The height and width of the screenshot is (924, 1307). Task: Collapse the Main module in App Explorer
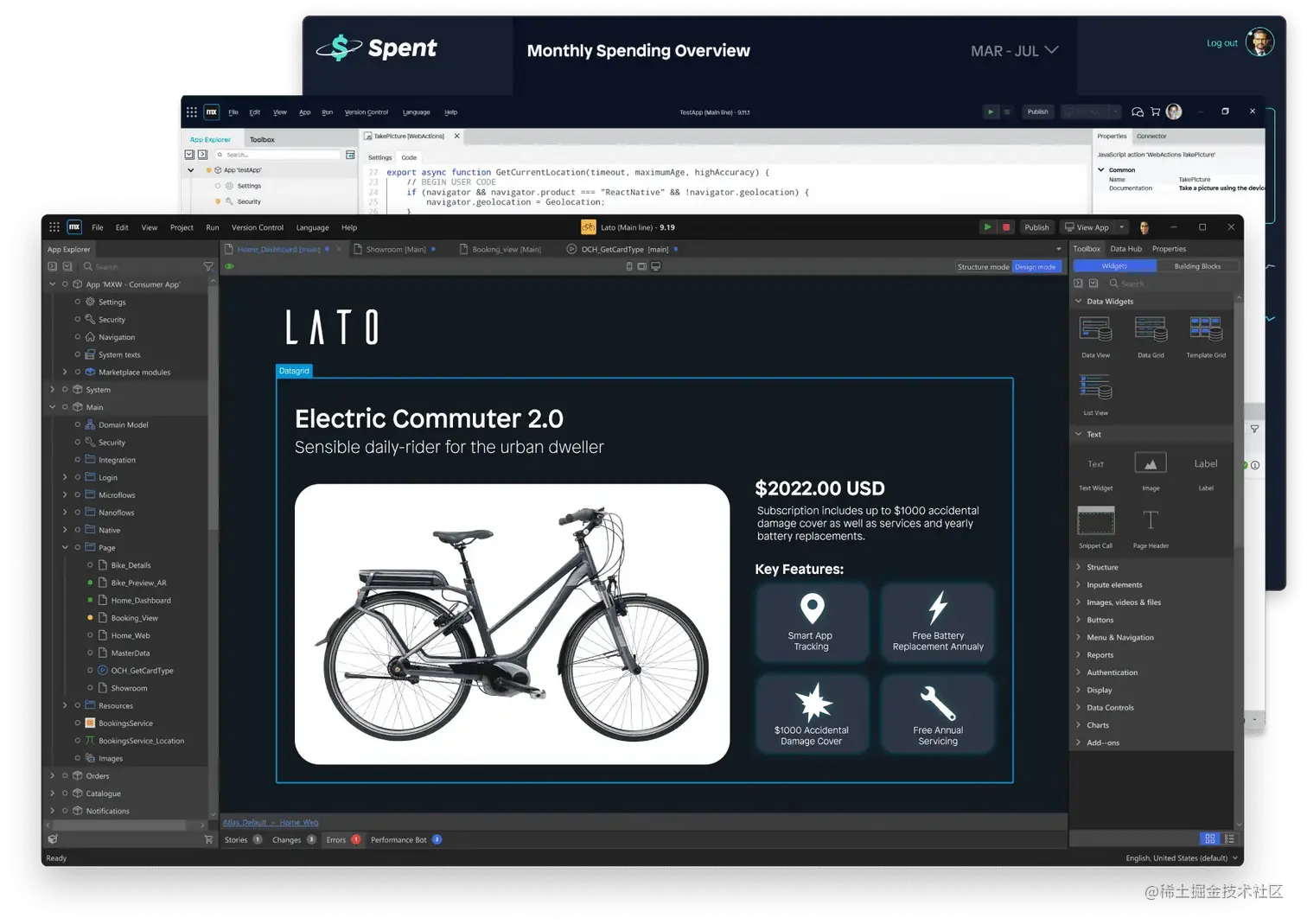pyautogui.click(x=53, y=407)
